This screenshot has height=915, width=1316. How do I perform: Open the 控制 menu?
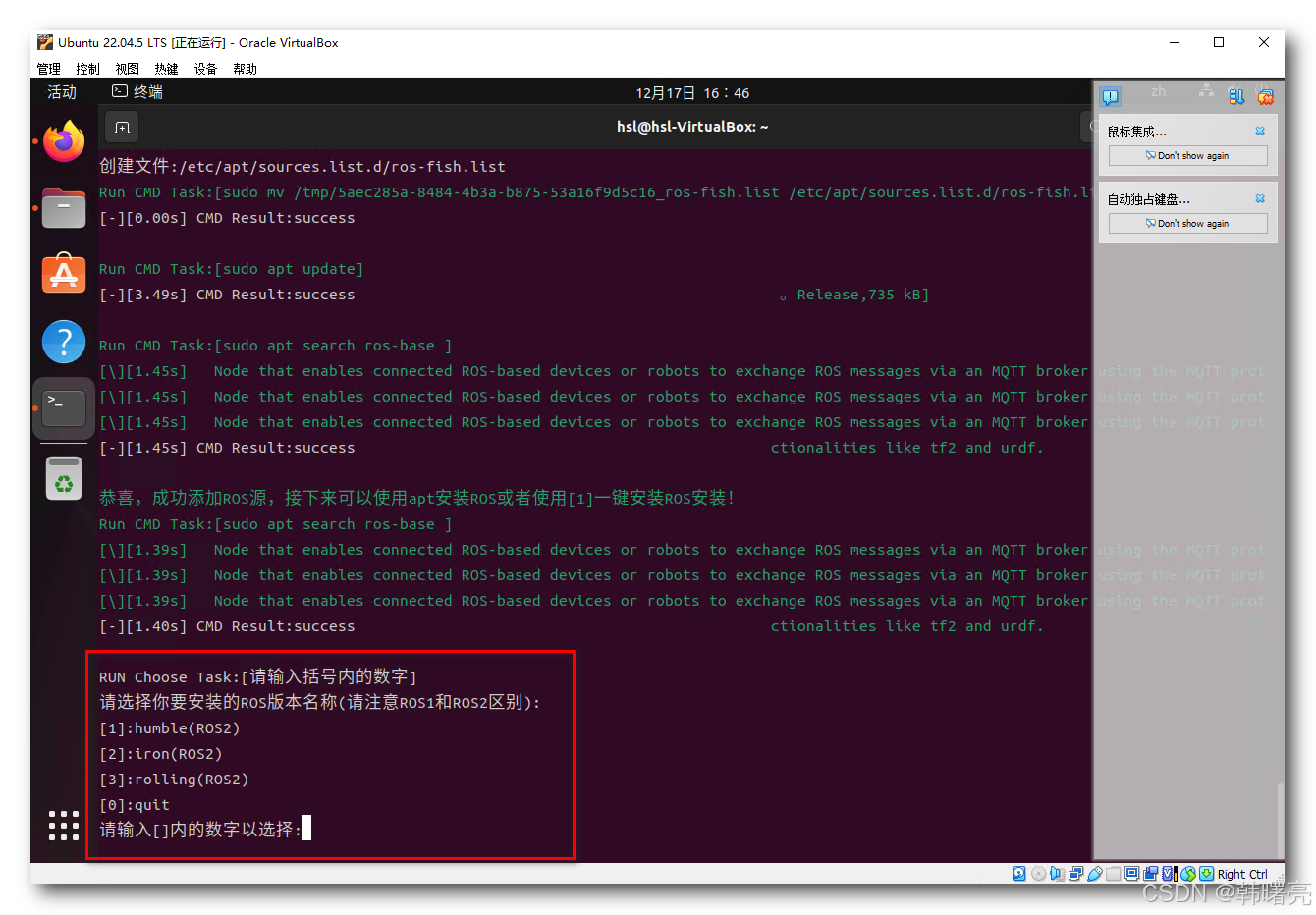(87, 68)
